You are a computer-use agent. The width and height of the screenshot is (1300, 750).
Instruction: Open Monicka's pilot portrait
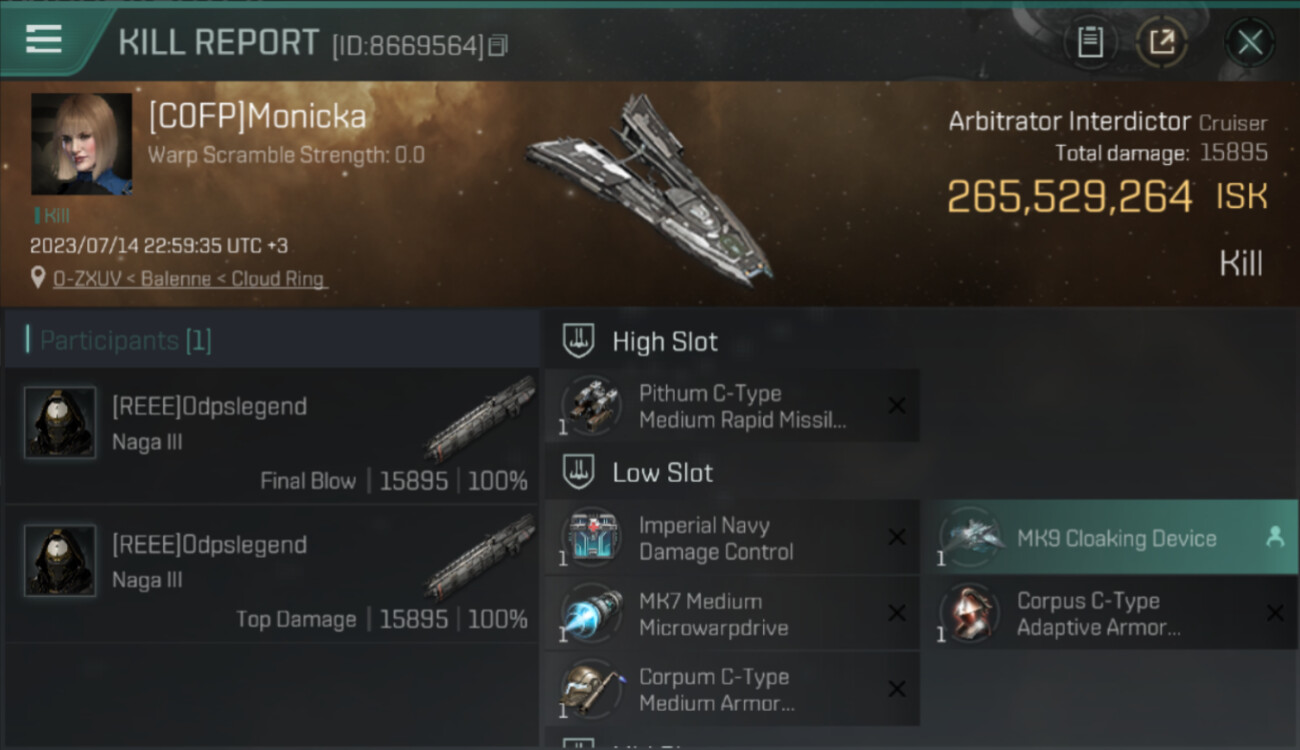pyautogui.click(x=81, y=144)
